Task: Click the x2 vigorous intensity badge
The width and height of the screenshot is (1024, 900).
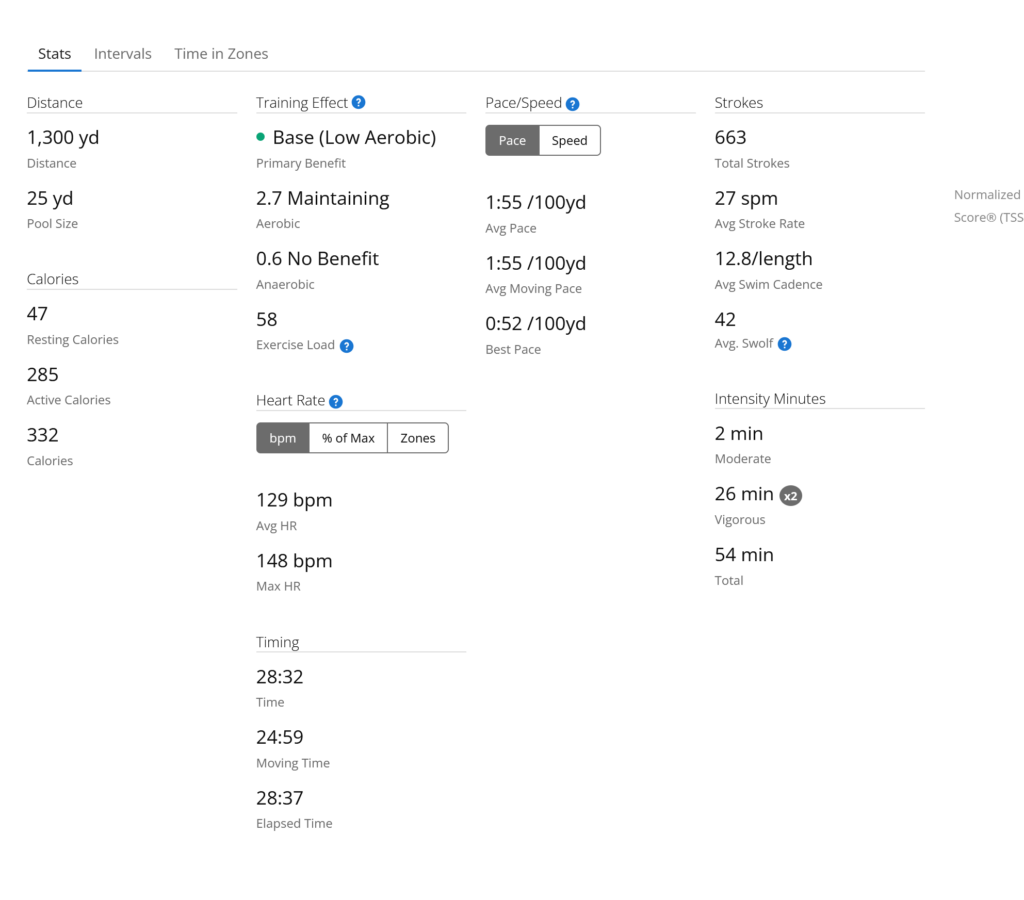Action: click(790, 495)
